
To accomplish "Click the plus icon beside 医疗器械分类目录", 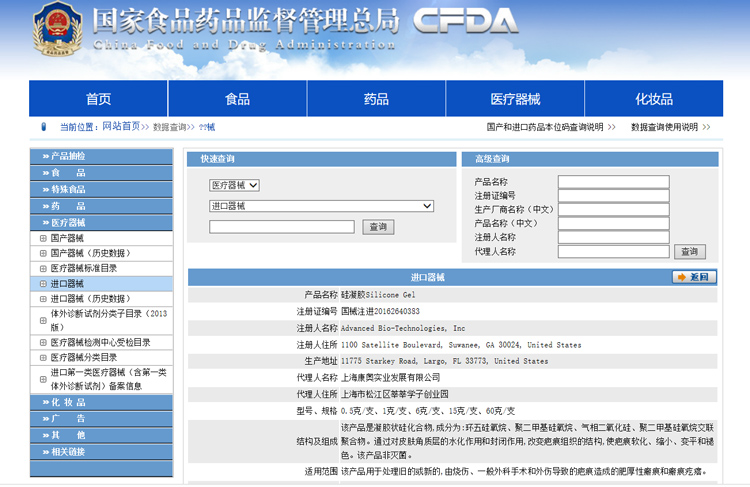I will pyautogui.click(x=42, y=357).
